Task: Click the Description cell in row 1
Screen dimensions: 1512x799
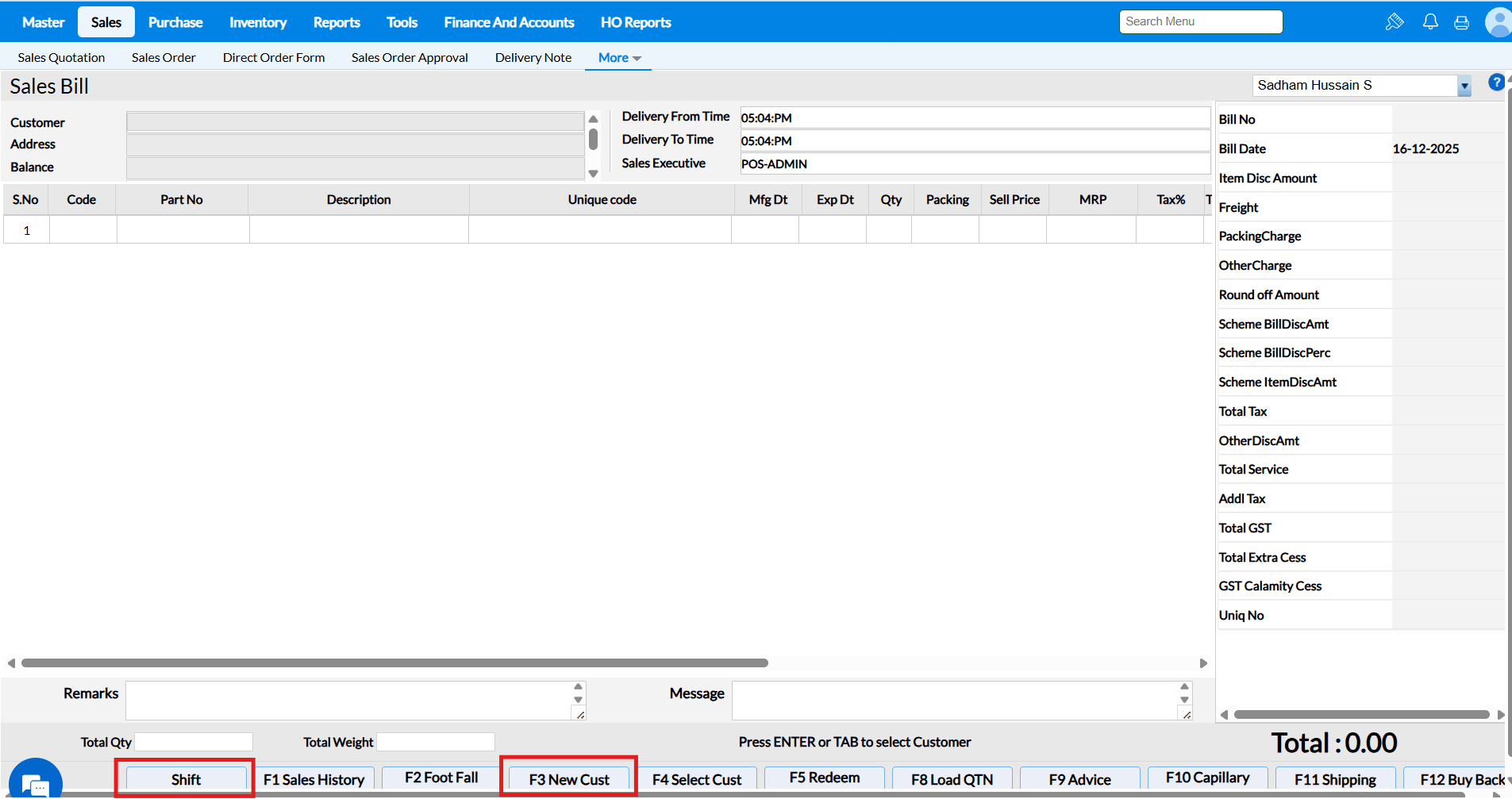Action: (359, 230)
